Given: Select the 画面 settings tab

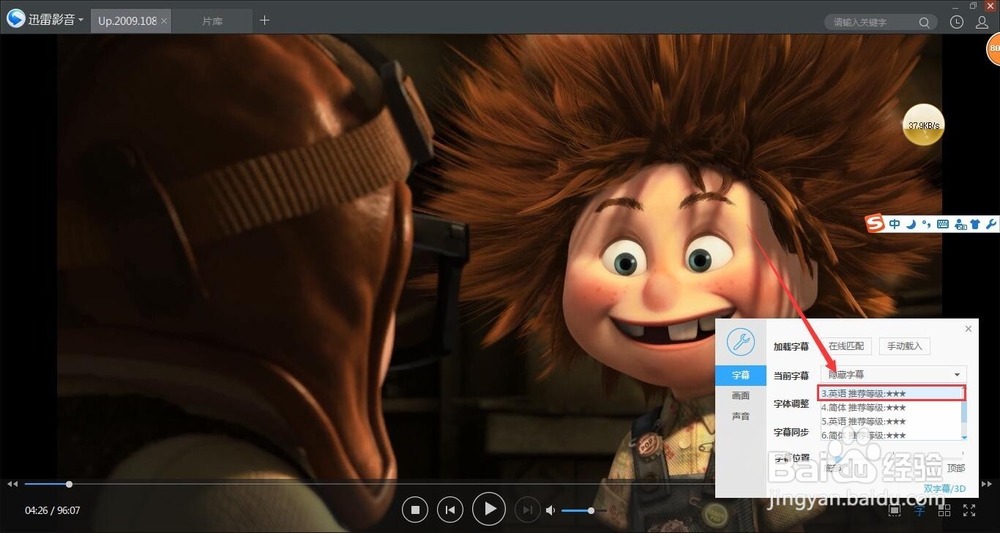Looking at the screenshot, I should (740, 396).
